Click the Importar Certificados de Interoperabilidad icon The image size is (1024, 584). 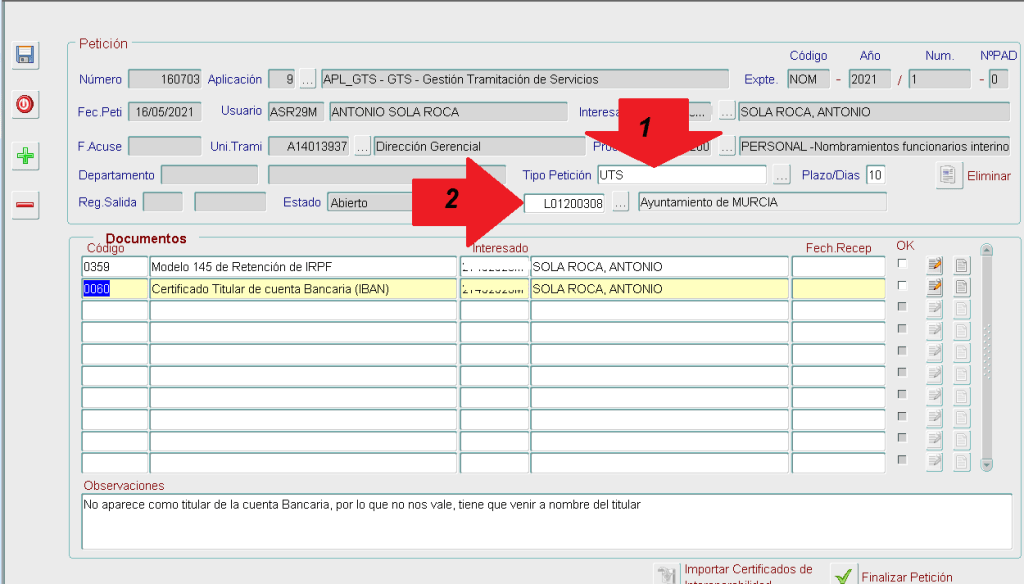click(667, 575)
